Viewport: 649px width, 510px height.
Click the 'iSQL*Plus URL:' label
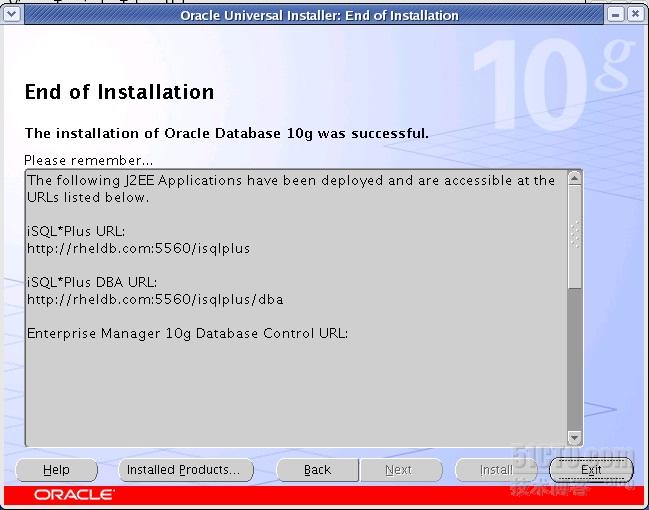(x=76, y=231)
